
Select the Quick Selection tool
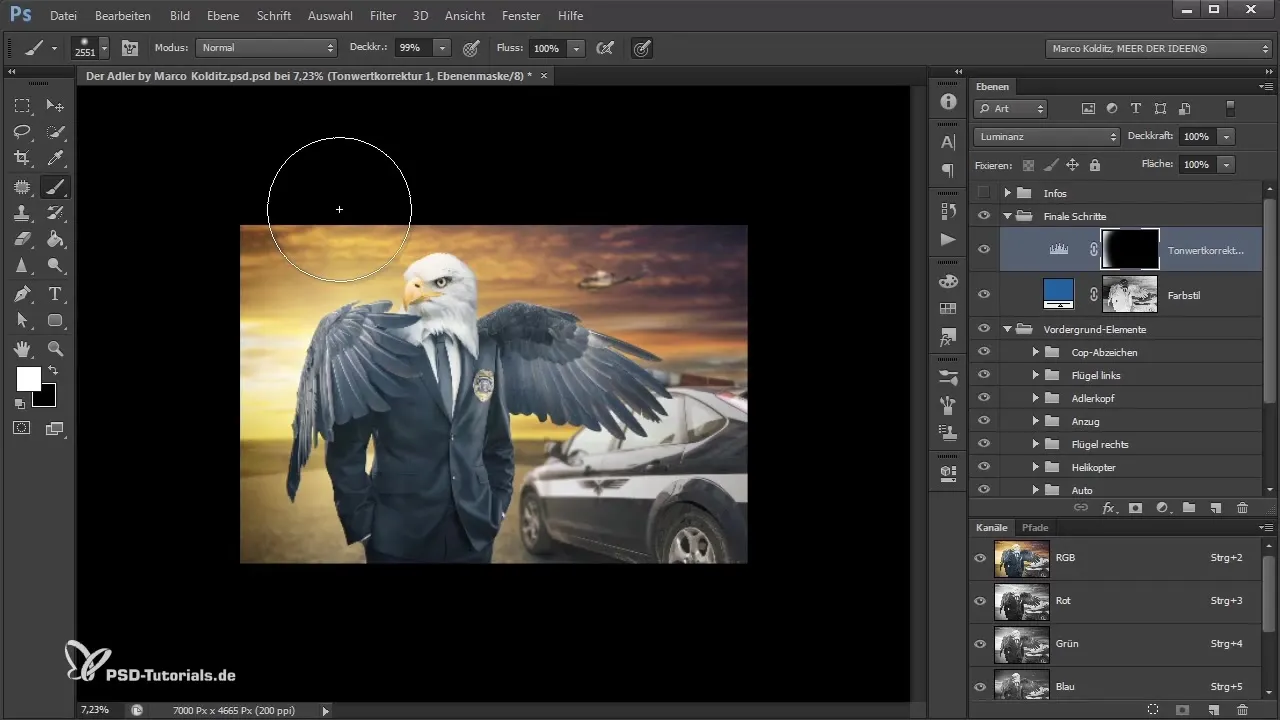coord(56,131)
